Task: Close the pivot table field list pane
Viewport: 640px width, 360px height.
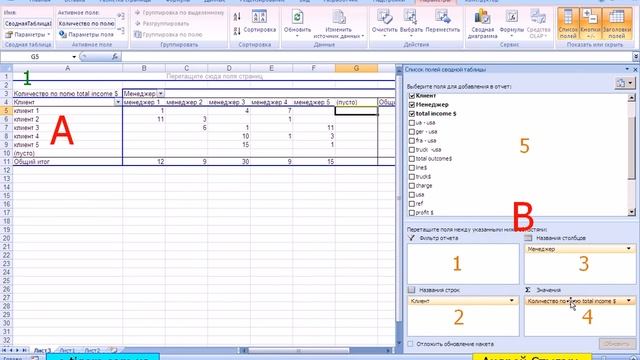Action: click(x=635, y=69)
